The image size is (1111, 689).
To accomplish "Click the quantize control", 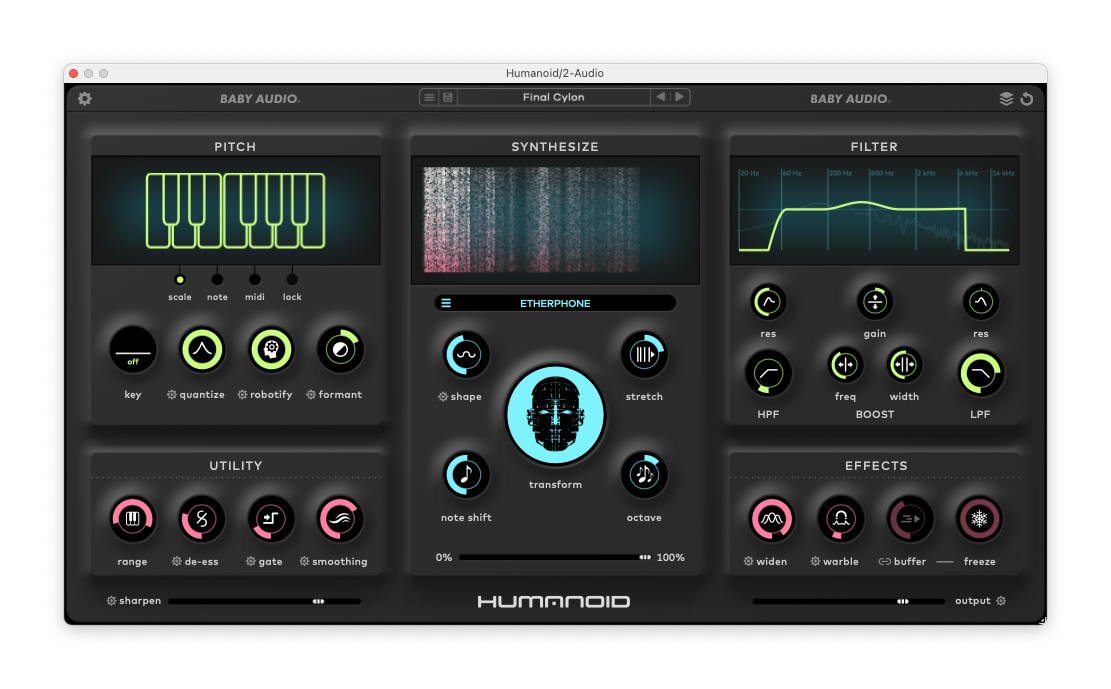I will (202, 350).
